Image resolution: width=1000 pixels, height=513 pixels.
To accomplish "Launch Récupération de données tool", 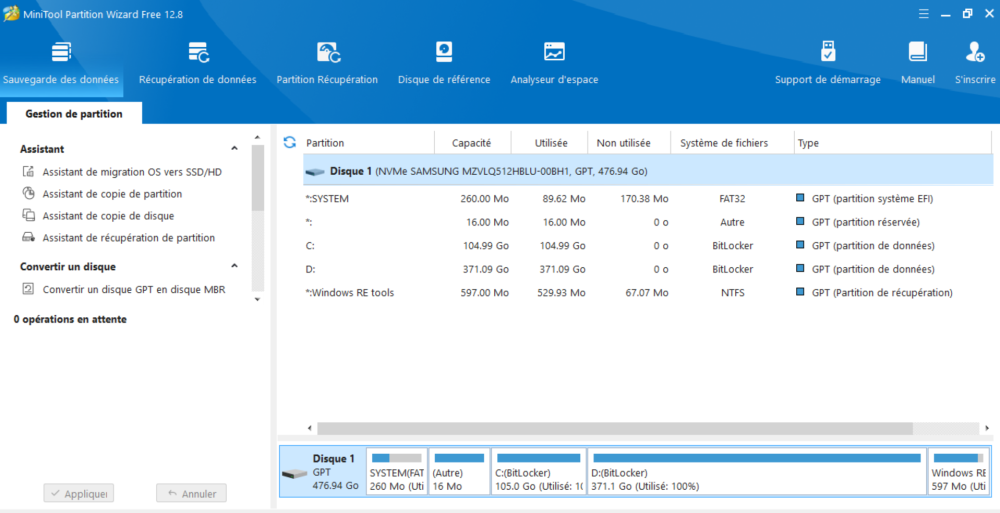I will point(197,62).
